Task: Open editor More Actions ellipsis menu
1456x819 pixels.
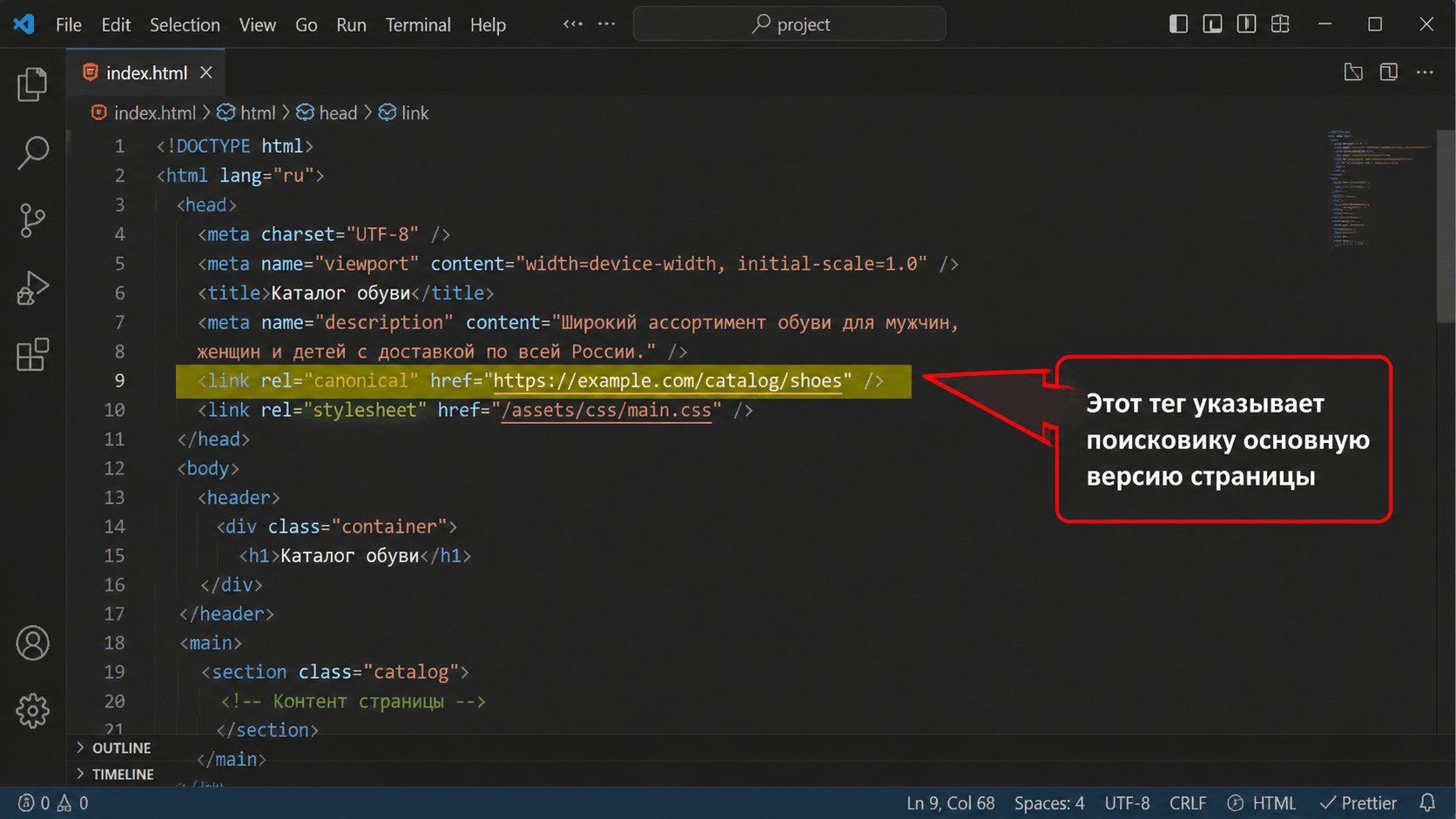Action: coord(1425,72)
